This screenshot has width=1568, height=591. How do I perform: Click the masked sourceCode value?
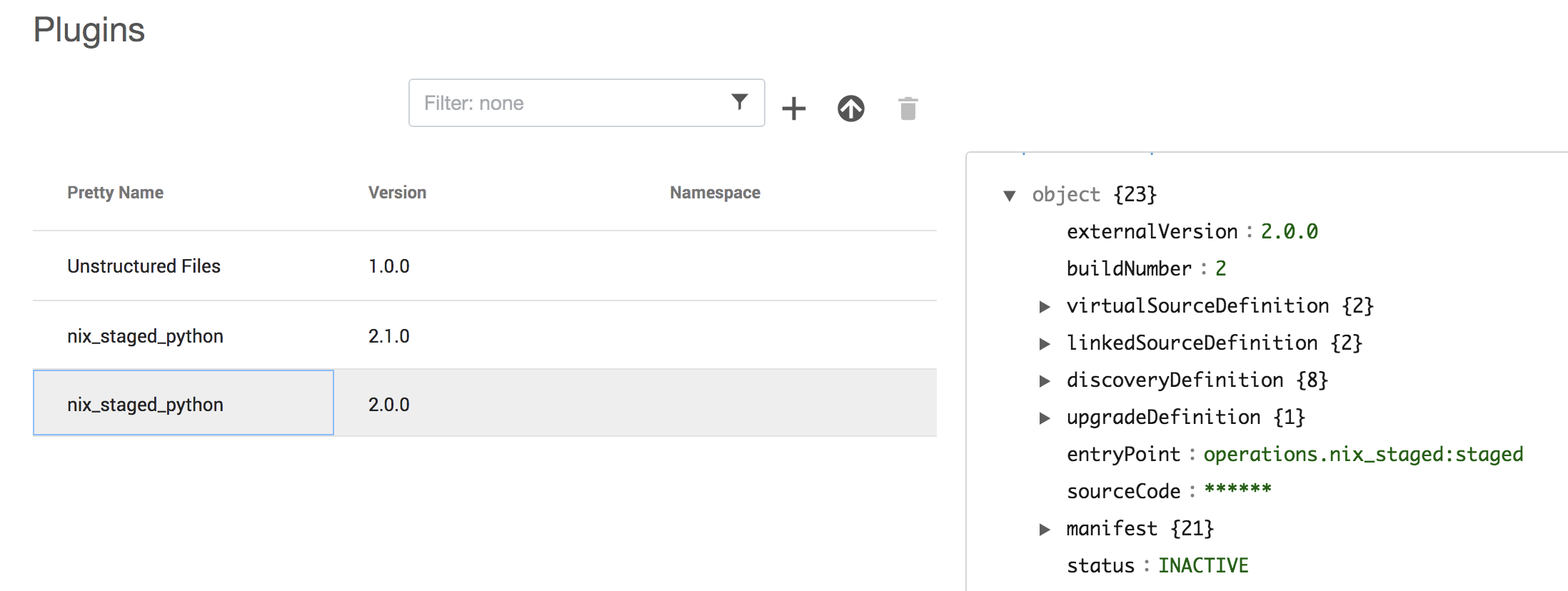[1237, 491]
